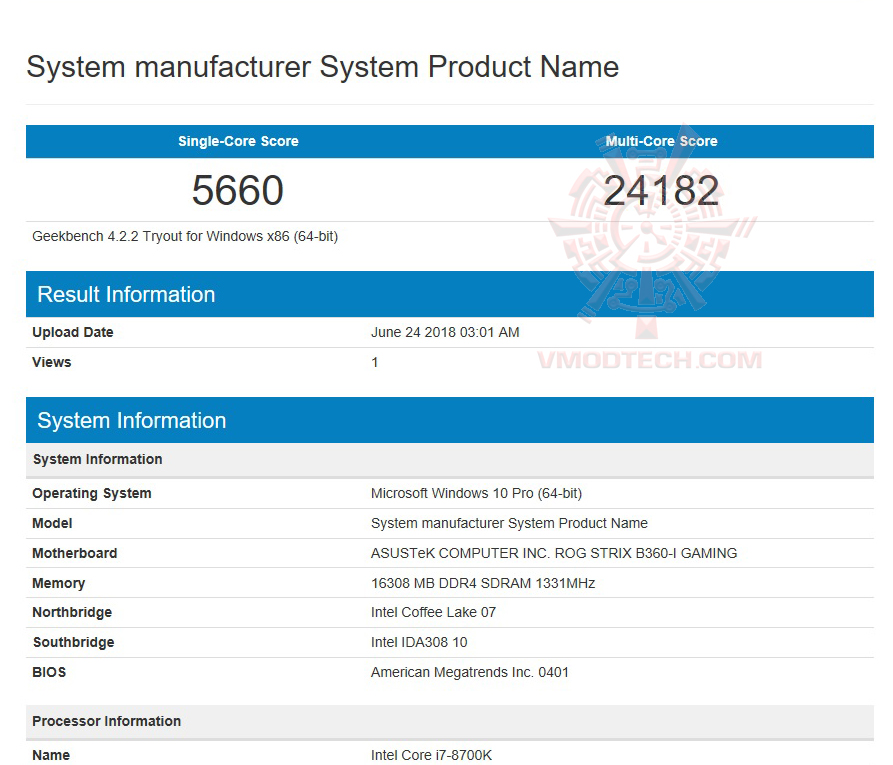Select the BIOS label
Viewport: 893px width, 765px height.
click(x=49, y=672)
